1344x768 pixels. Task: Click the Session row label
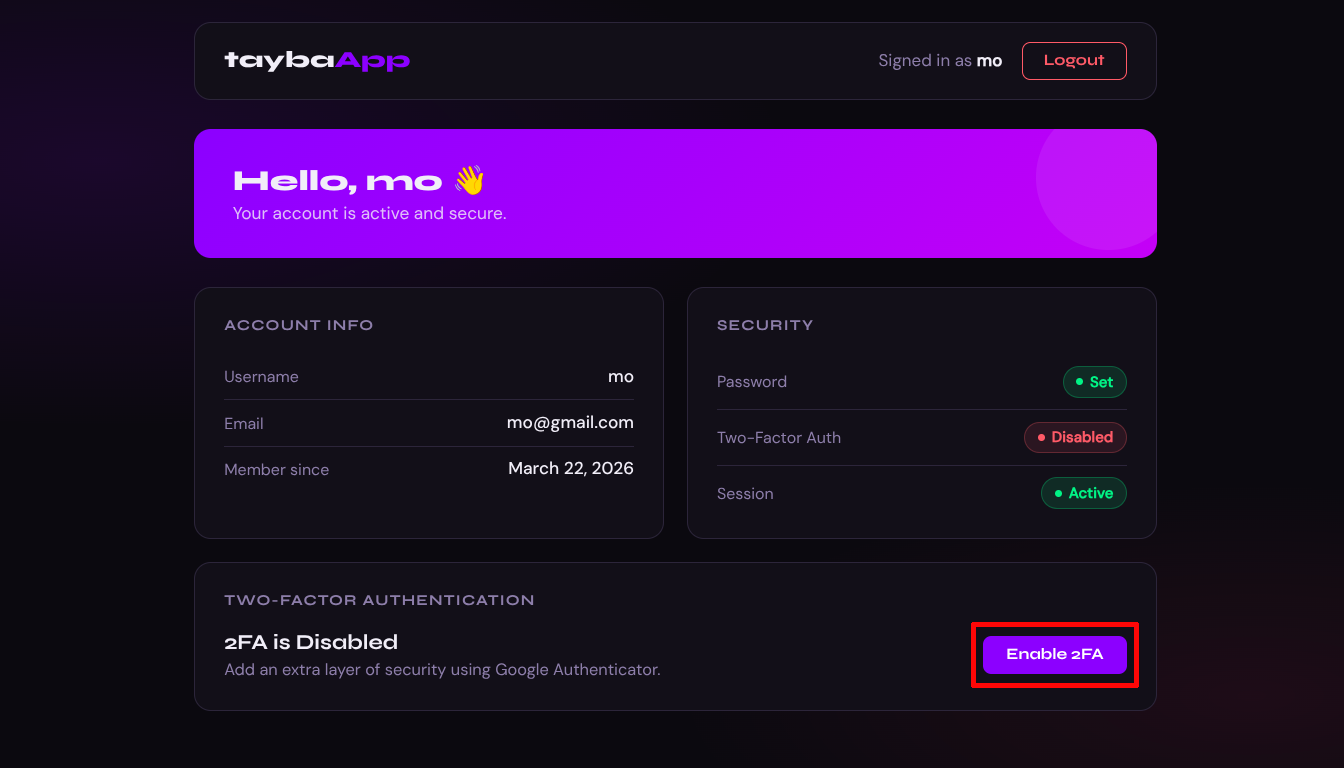tap(745, 494)
